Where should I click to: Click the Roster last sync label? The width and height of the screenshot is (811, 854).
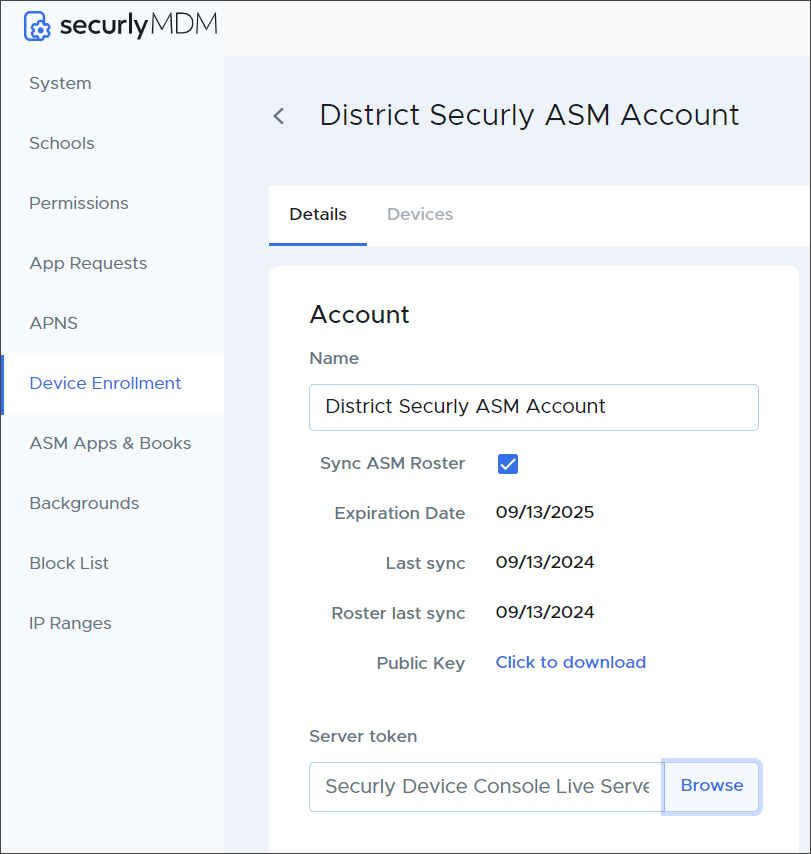(x=399, y=613)
